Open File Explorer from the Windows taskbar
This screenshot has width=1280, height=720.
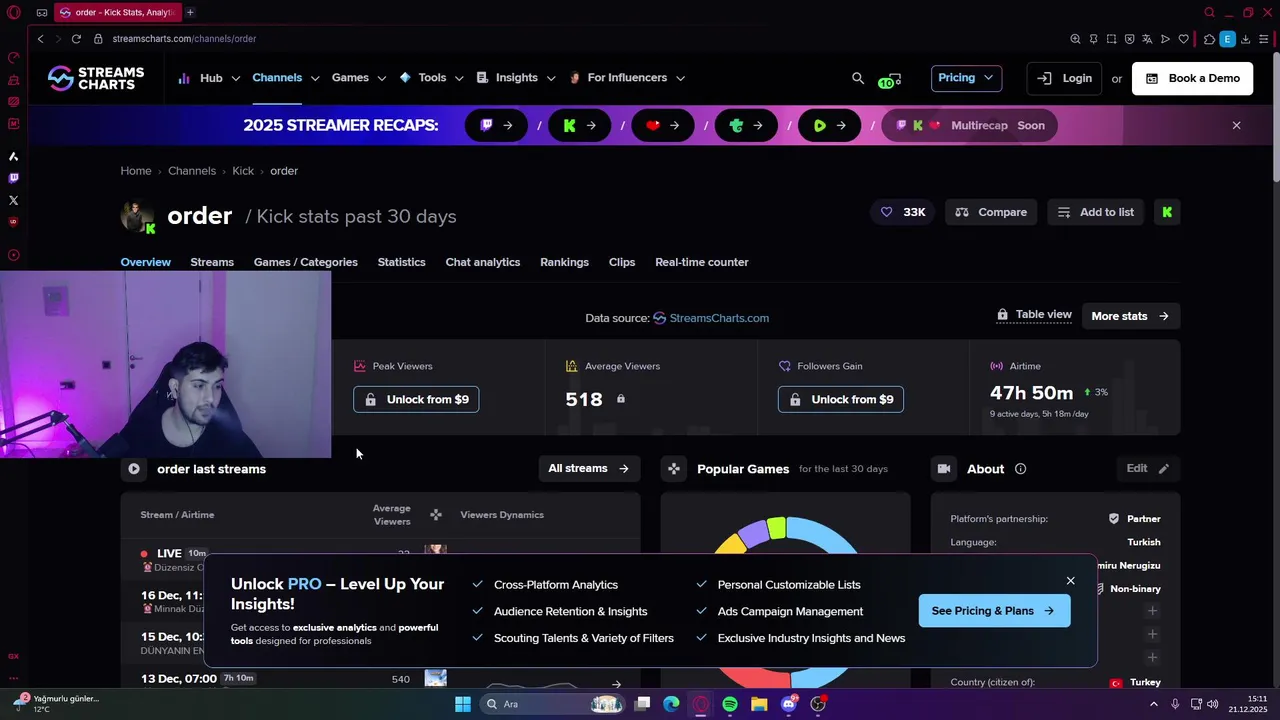click(759, 704)
